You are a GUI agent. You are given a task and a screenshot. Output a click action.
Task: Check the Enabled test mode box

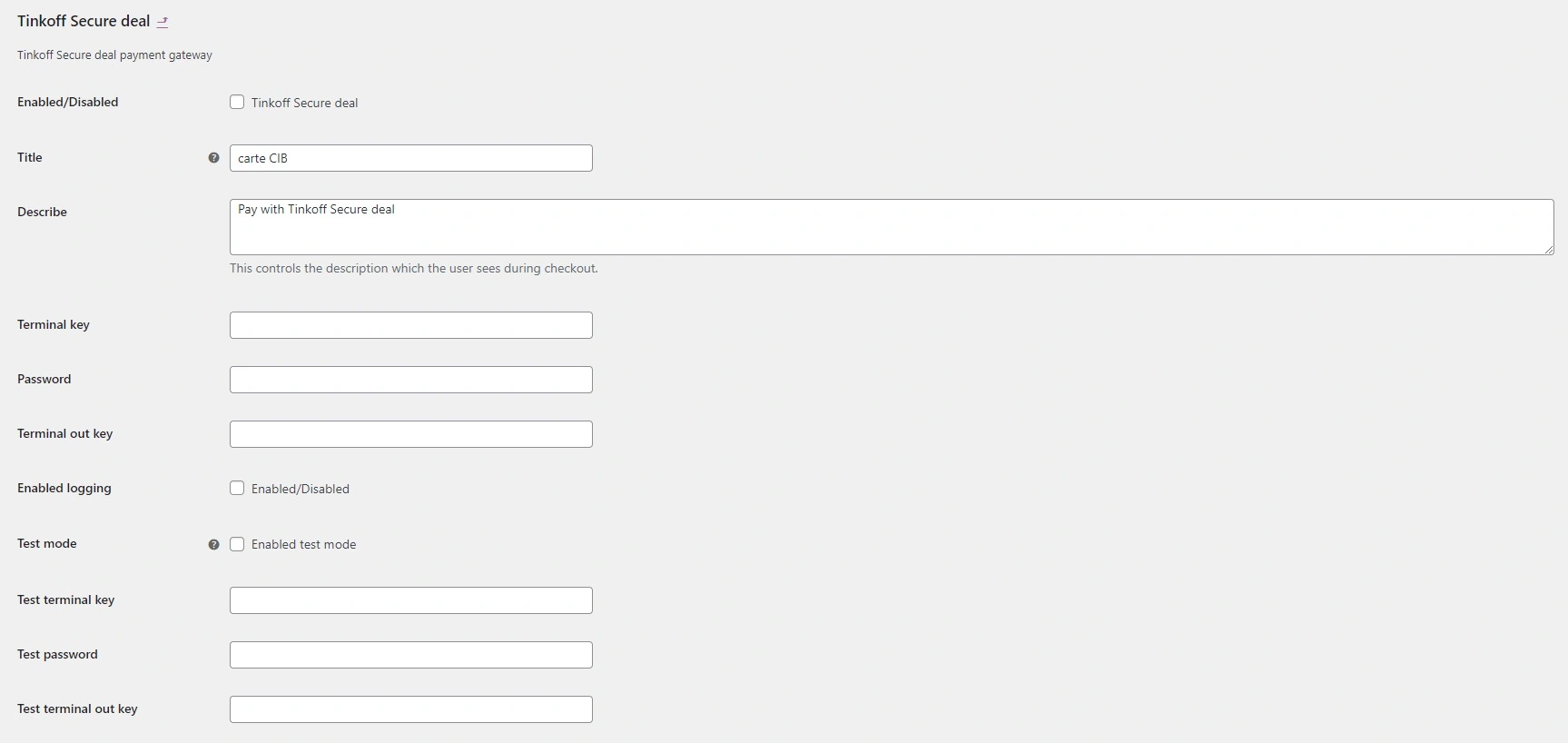(x=237, y=544)
